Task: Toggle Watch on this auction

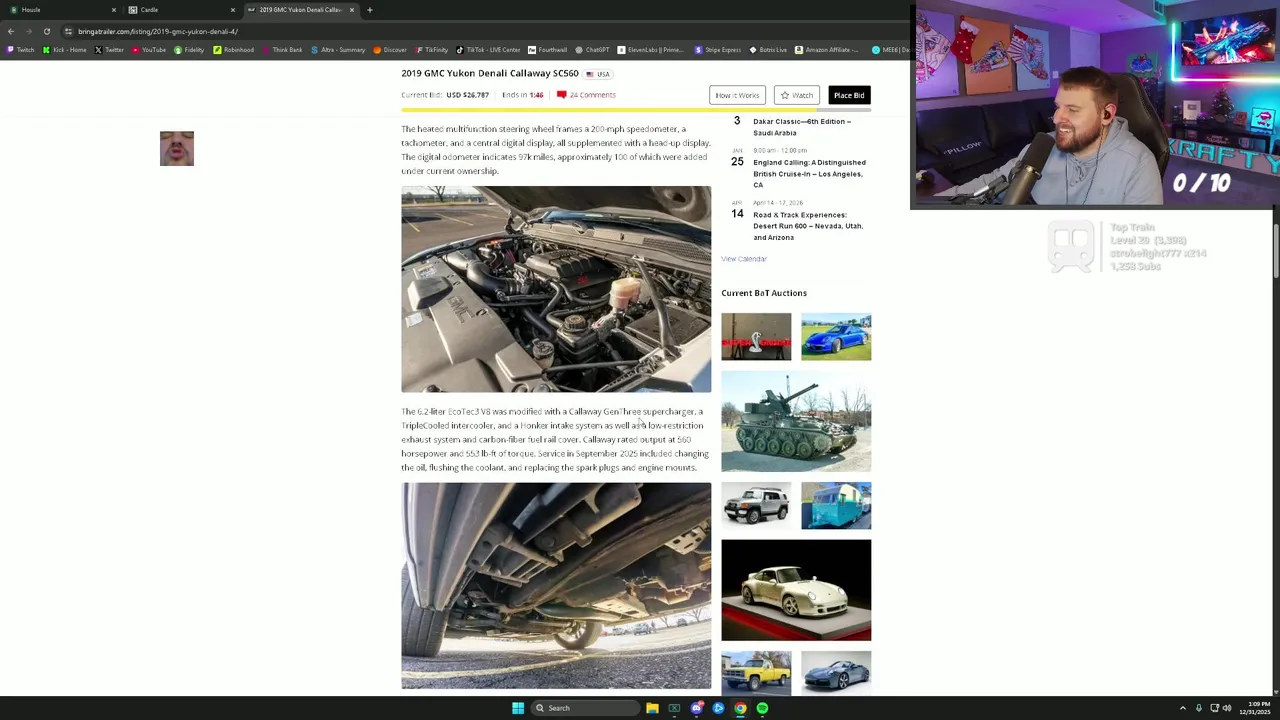Action: click(x=797, y=95)
